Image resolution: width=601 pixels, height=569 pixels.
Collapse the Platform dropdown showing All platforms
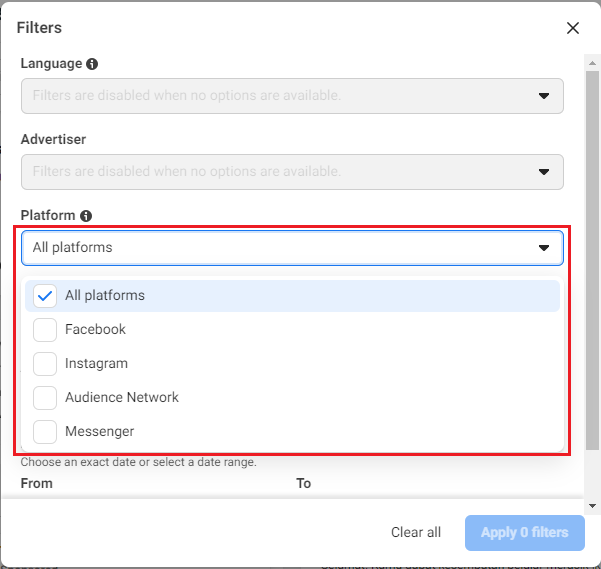(292, 248)
